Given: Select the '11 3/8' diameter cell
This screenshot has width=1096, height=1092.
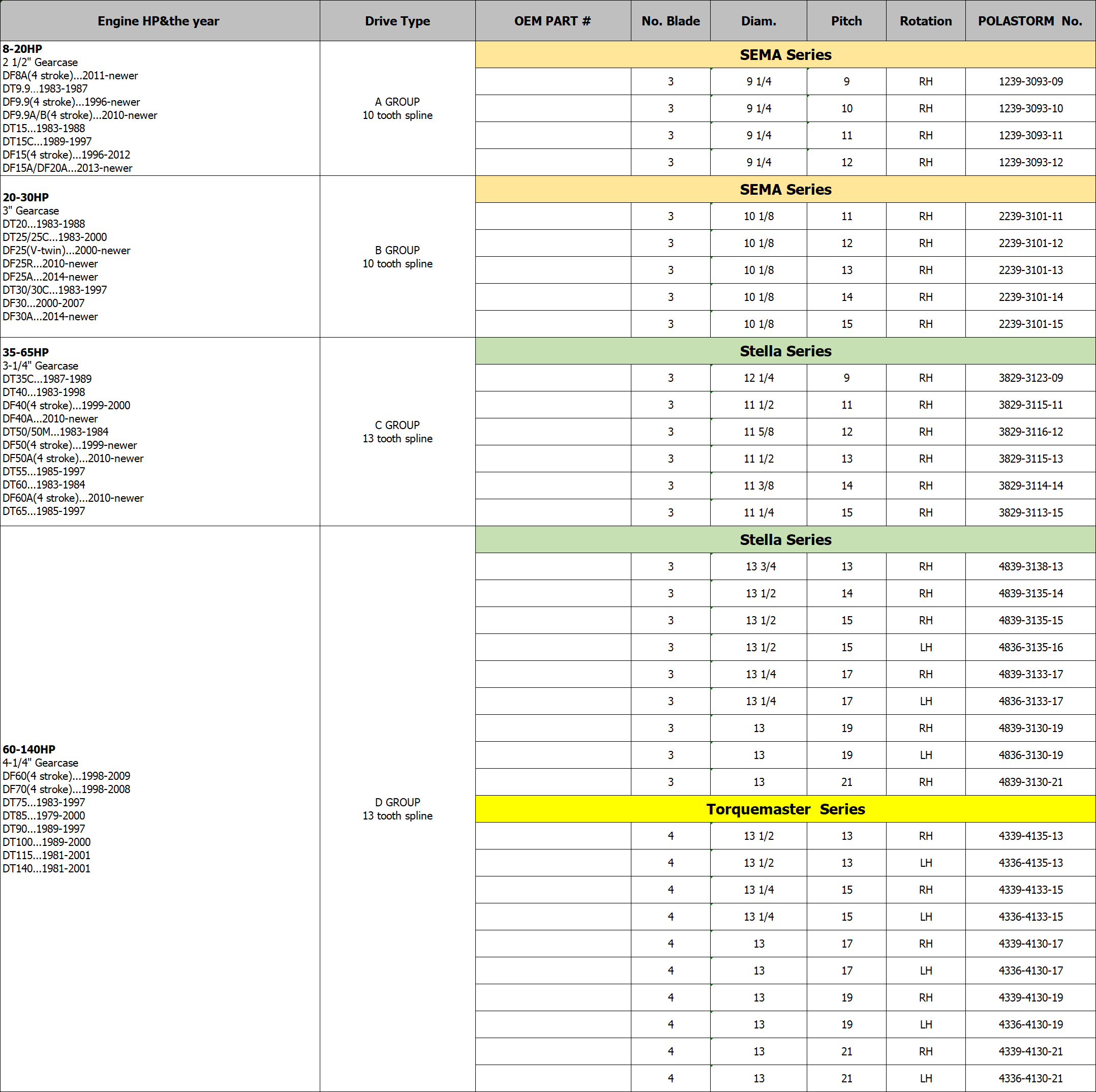Looking at the screenshot, I should (758, 486).
